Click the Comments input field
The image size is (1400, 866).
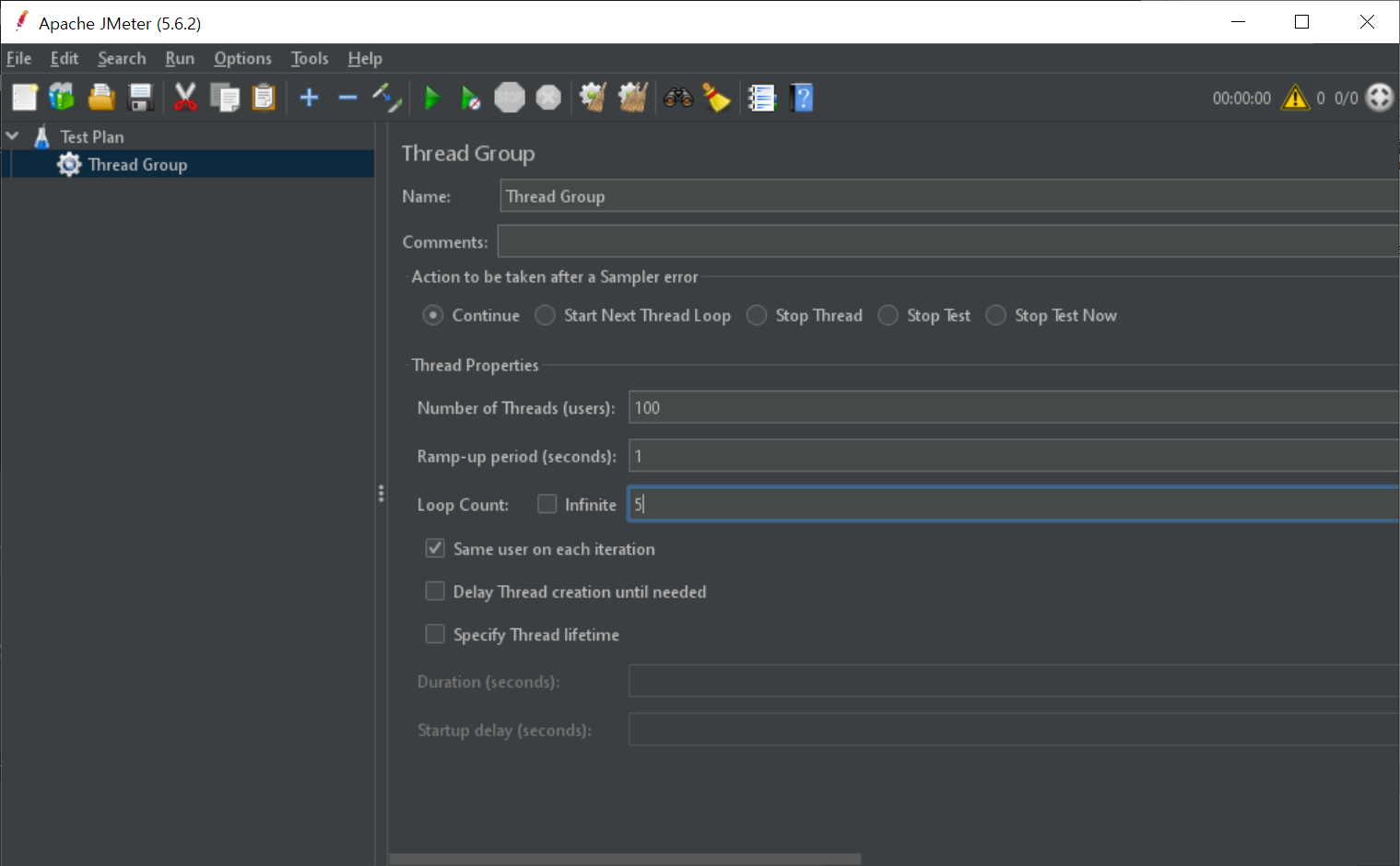[948, 241]
